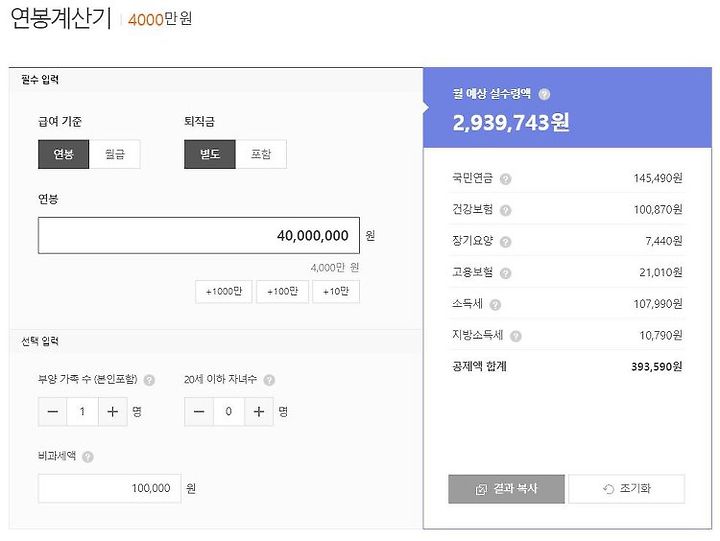This screenshot has height=541, width=720.
Task: Select the 107,990원 소득세 value
Action: [658, 304]
